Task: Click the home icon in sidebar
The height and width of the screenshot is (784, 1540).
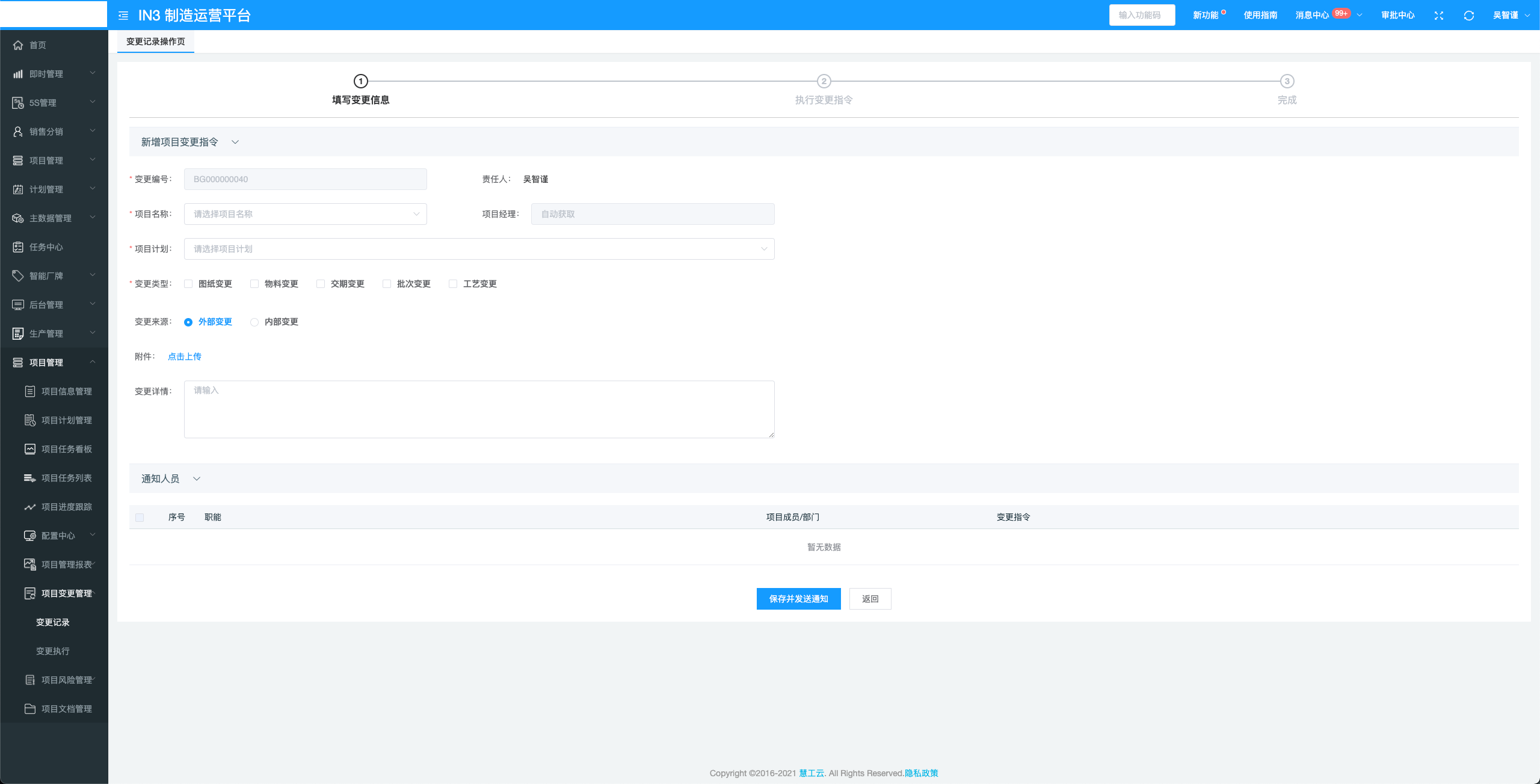Action: 18,45
